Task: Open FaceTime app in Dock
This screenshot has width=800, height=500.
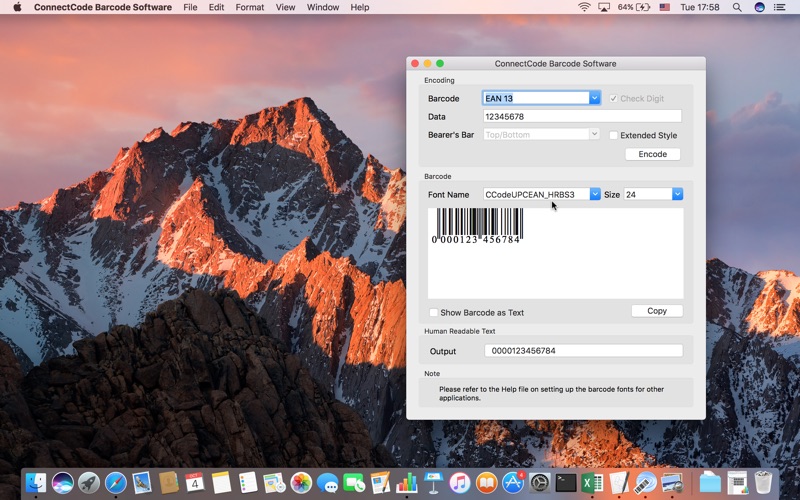Action: coord(354,483)
